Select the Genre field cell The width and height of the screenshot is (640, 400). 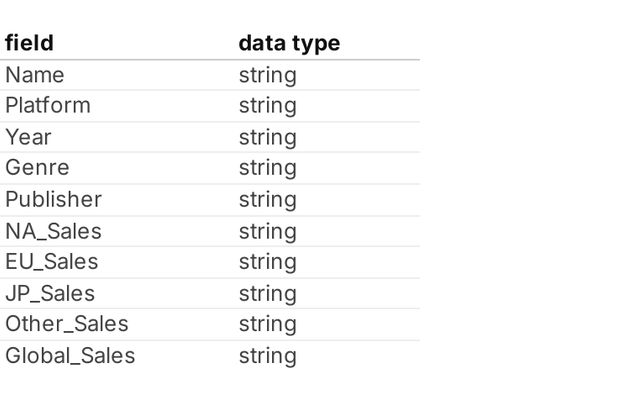[x=37, y=168]
